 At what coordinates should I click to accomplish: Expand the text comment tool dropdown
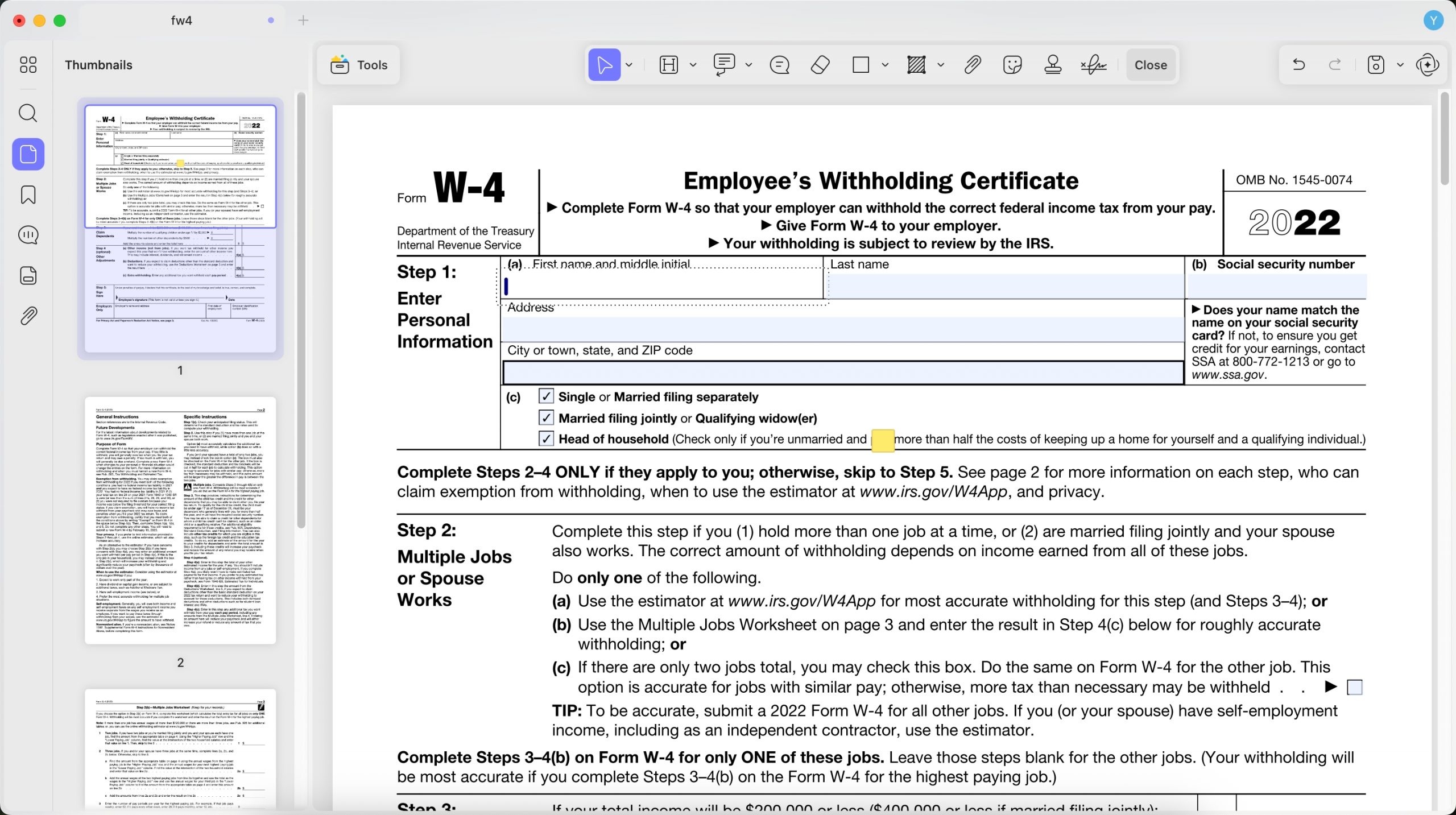click(748, 65)
